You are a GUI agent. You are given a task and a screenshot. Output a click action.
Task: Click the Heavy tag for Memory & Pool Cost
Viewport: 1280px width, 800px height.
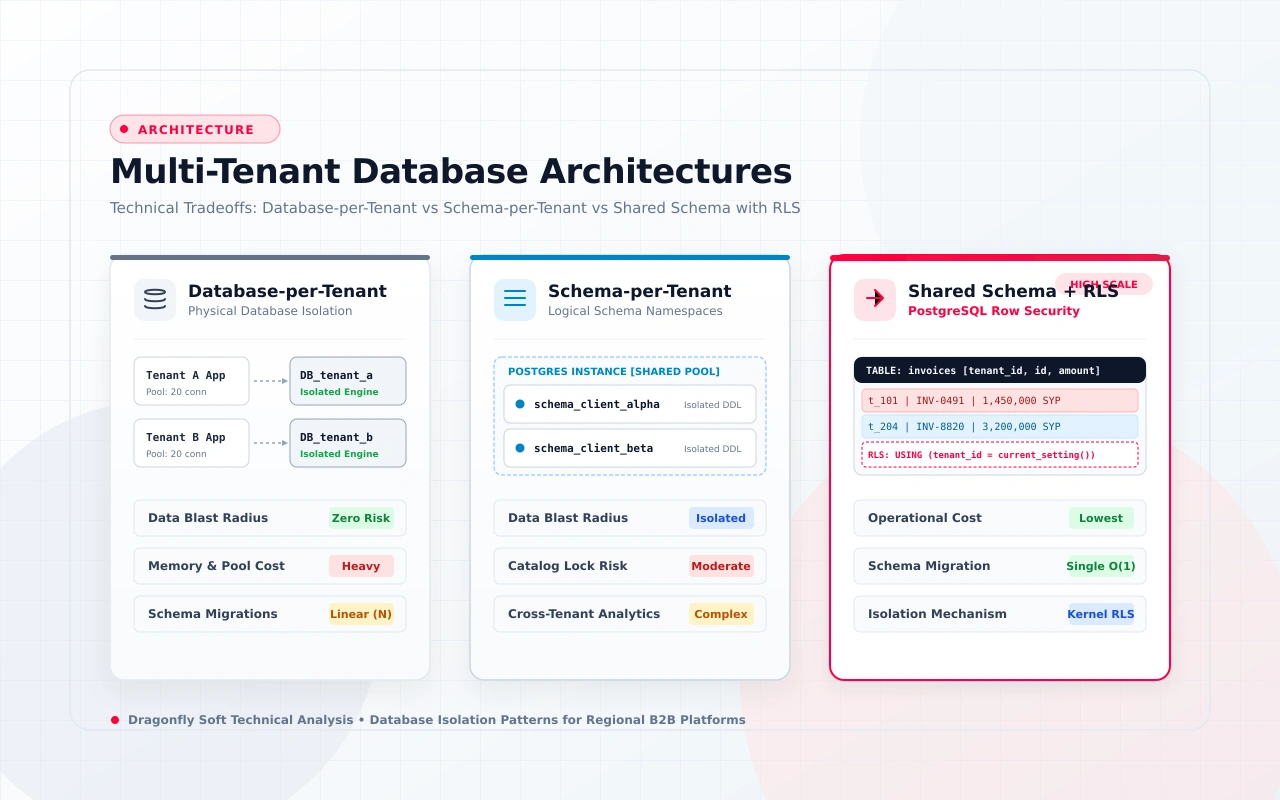(x=361, y=566)
